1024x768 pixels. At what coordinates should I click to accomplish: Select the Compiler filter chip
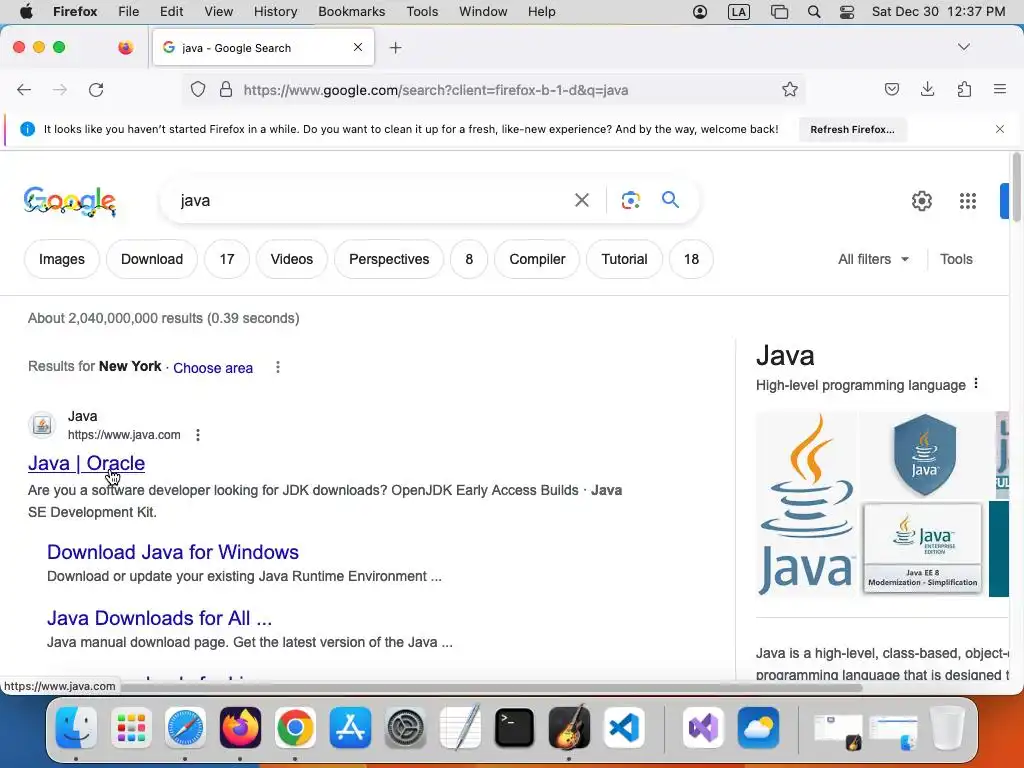(537, 259)
